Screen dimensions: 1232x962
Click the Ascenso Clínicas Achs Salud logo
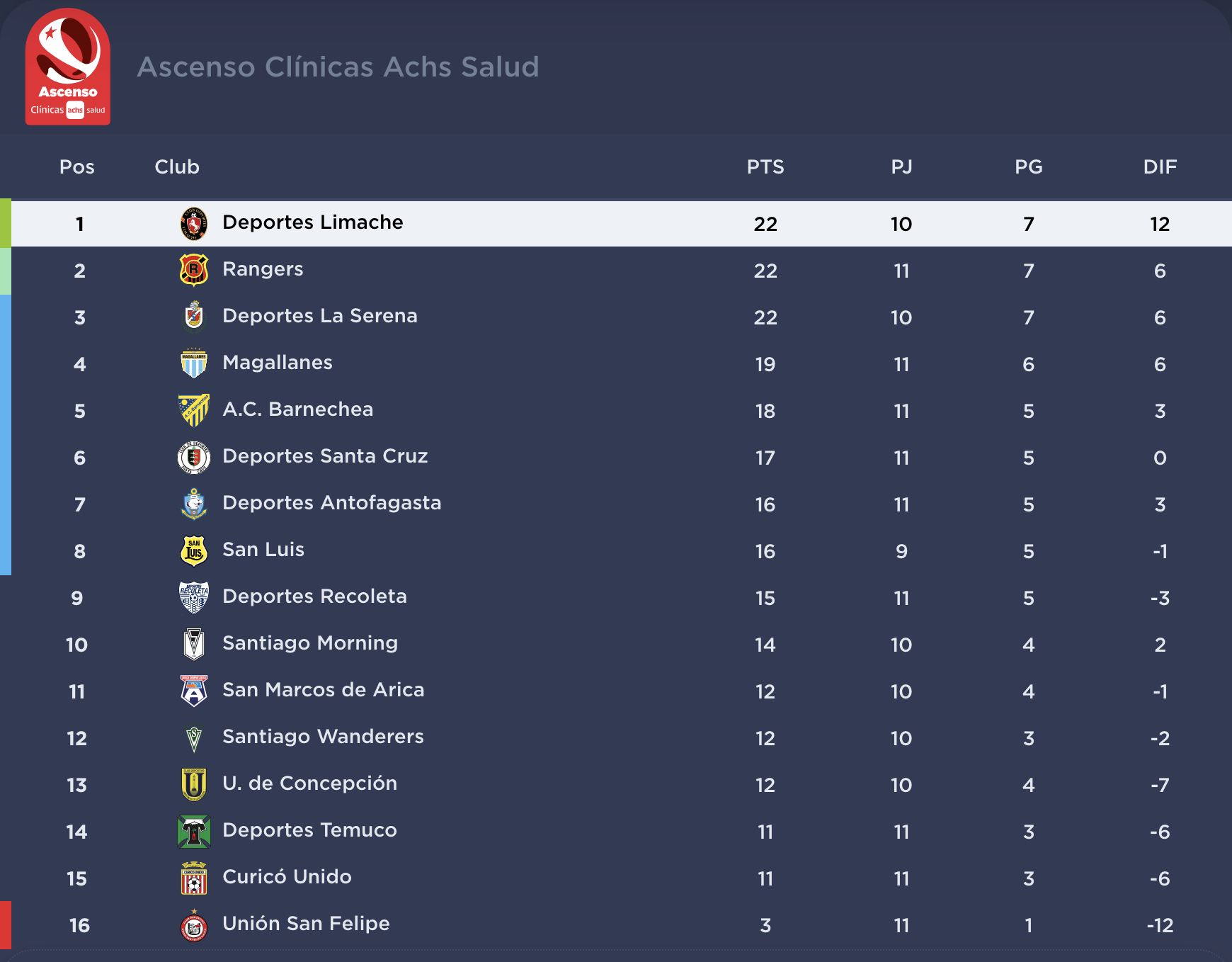tap(68, 67)
